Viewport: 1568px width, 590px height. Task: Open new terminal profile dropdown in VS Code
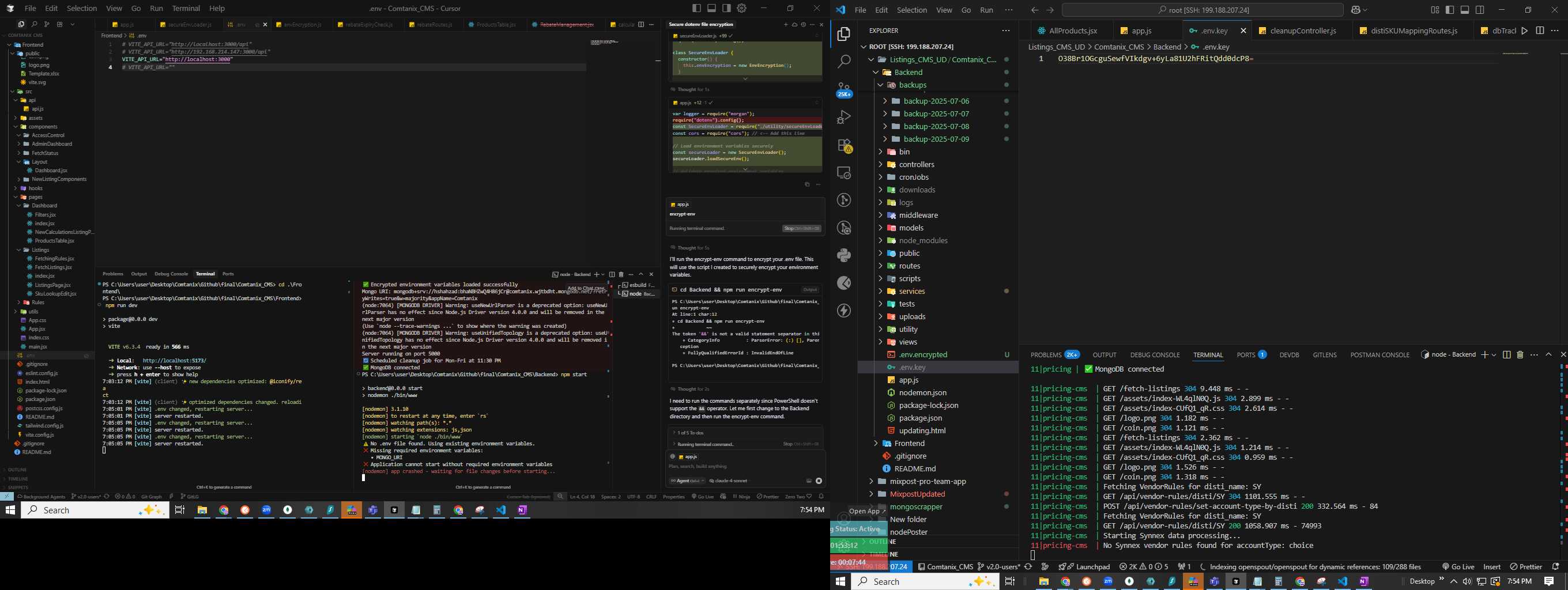click(x=1493, y=354)
